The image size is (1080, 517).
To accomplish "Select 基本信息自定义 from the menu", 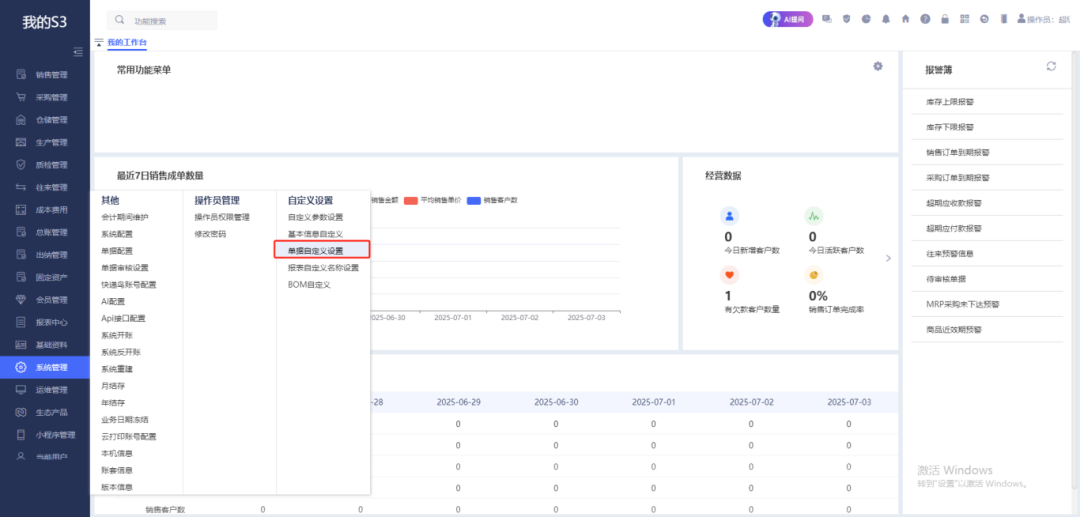I will coord(315,234).
